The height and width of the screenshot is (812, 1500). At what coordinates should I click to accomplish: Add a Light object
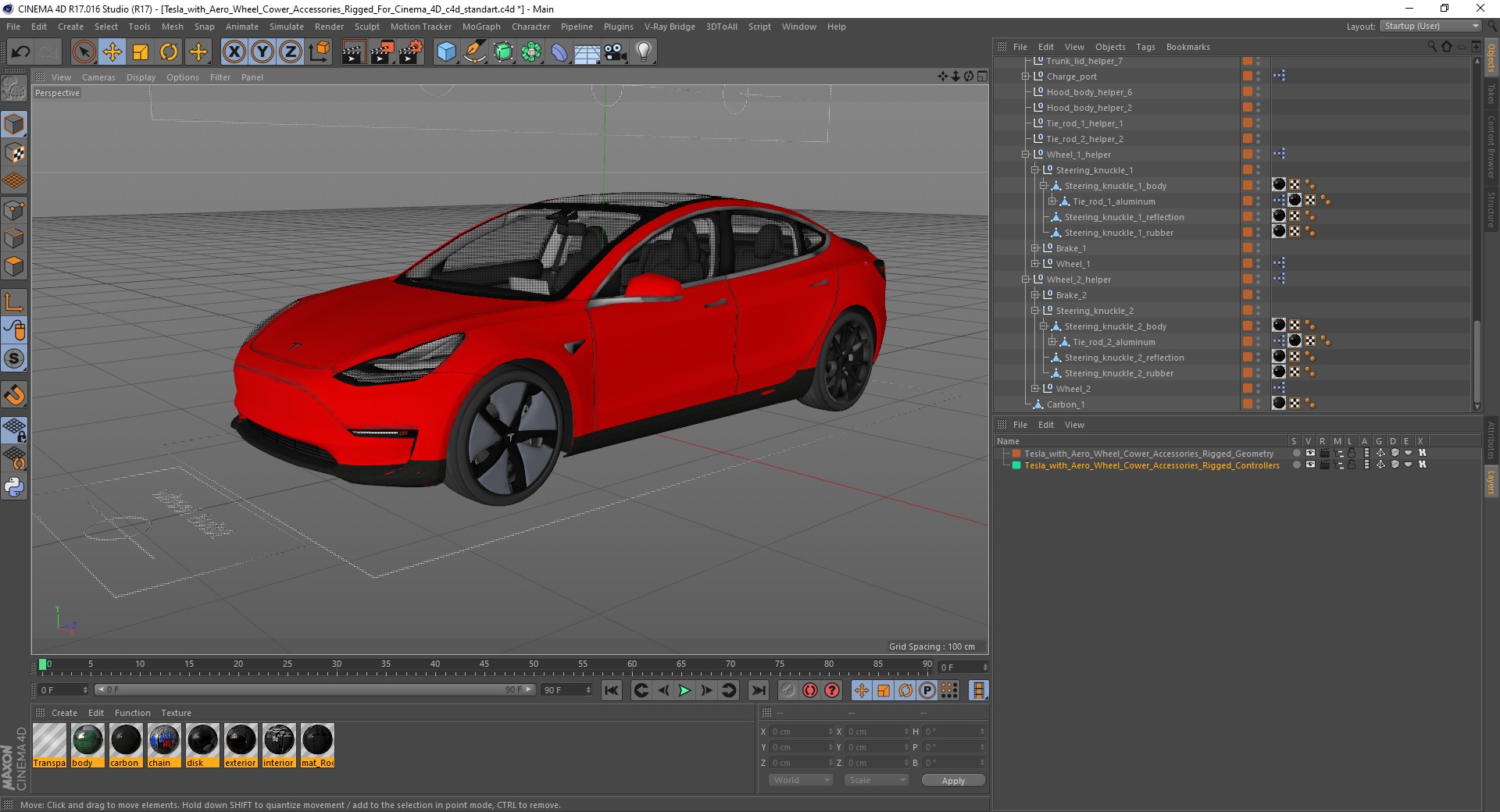[644, 52]
